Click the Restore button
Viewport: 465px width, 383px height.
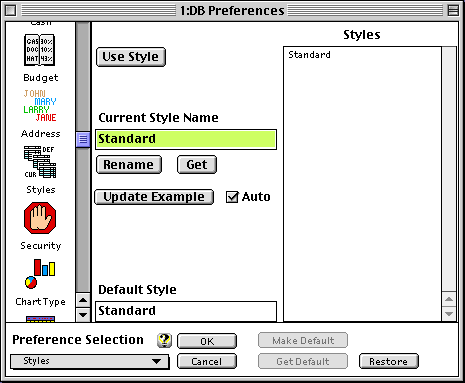388,361
